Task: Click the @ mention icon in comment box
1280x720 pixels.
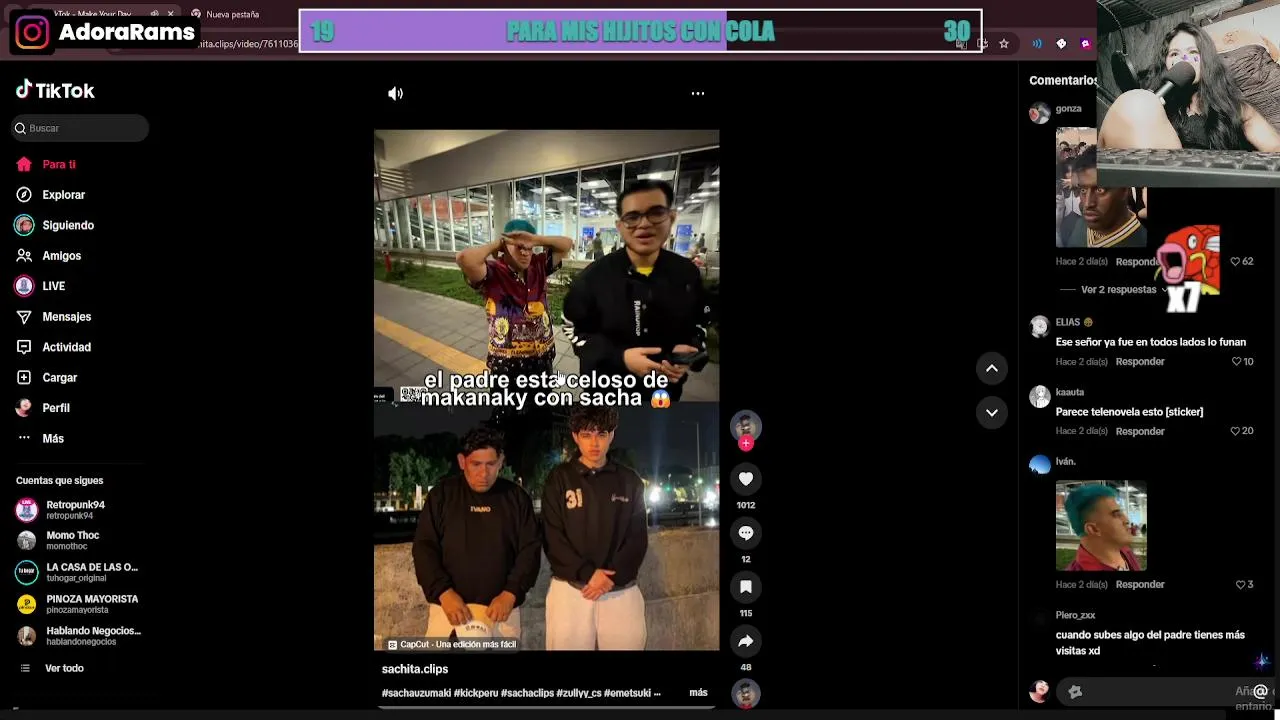Action: 1260,692
